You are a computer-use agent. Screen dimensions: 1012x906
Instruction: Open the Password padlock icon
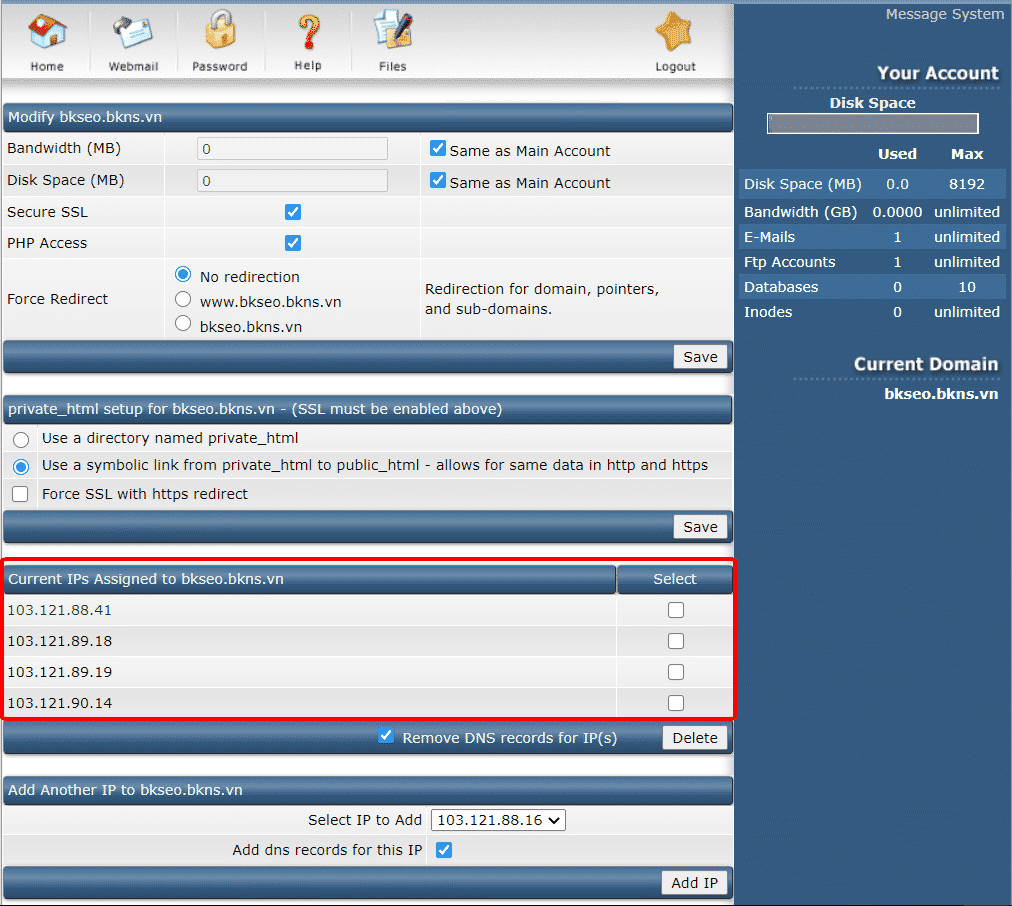coord(220,30)
